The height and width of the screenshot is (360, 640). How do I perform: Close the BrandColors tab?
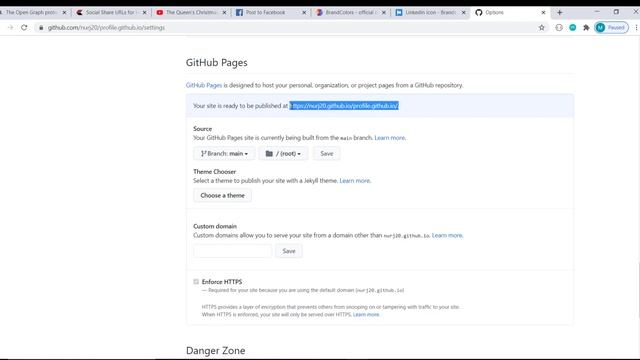tap(384, 13)
